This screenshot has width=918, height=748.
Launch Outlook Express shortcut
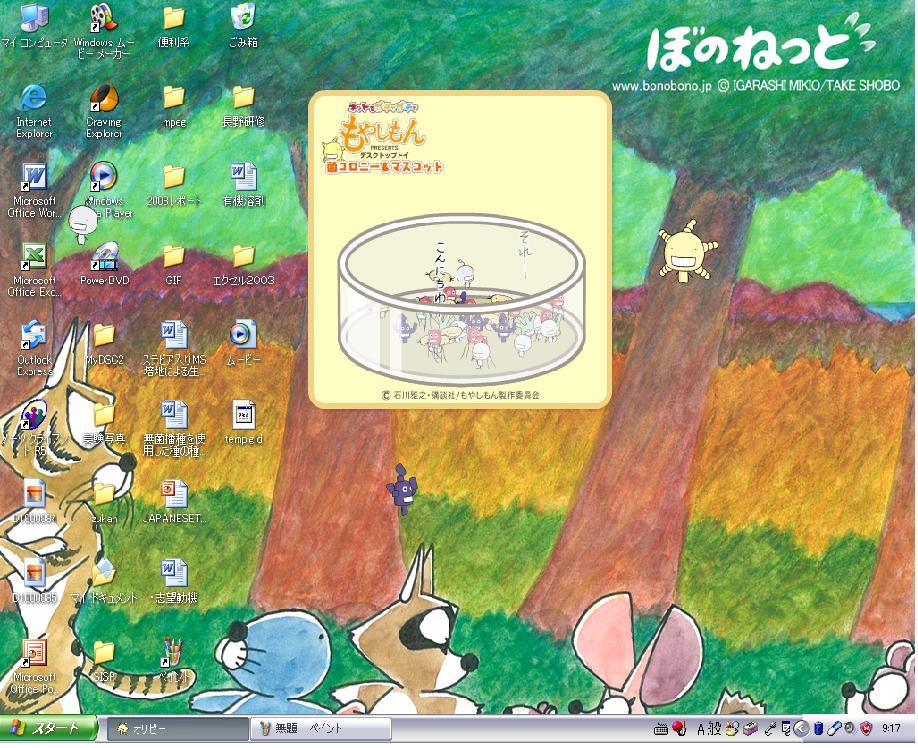(x=34, y=349)
